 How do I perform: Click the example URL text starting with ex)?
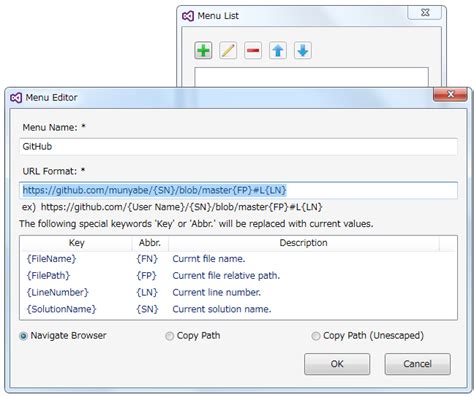pyautogui.click(x=172, y=207)
